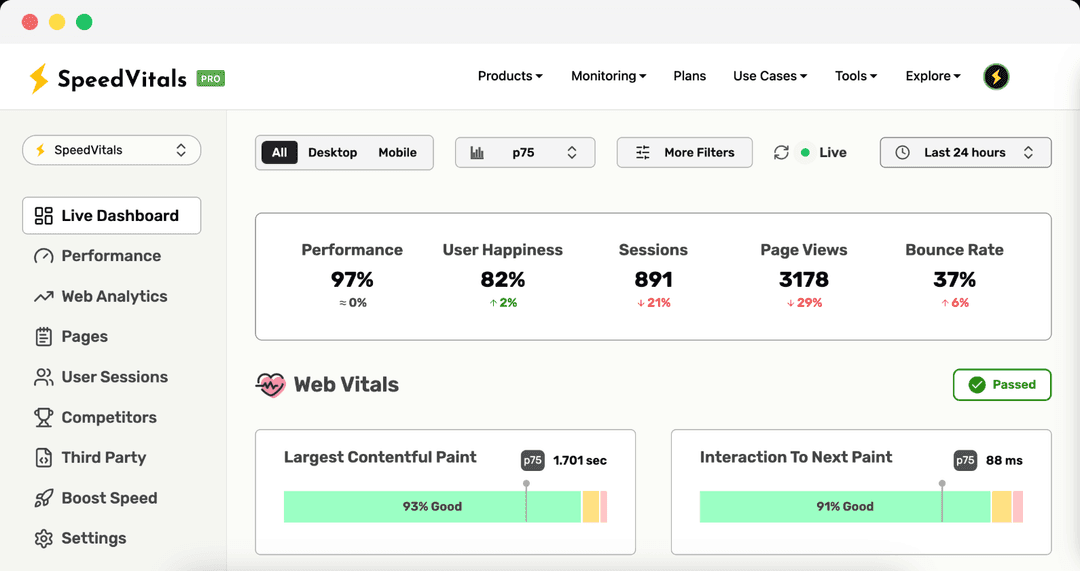Go to the Plans page link

[x=689, y=76]
